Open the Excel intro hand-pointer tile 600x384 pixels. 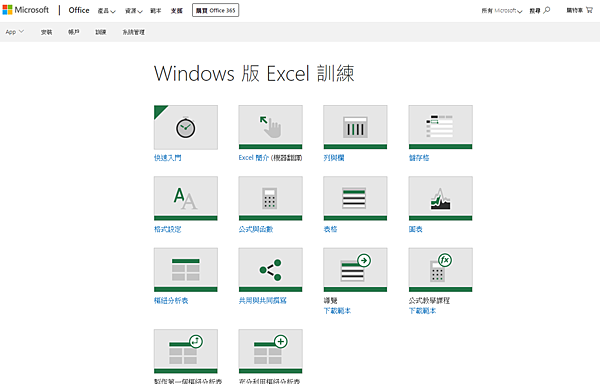click(271, 127)
